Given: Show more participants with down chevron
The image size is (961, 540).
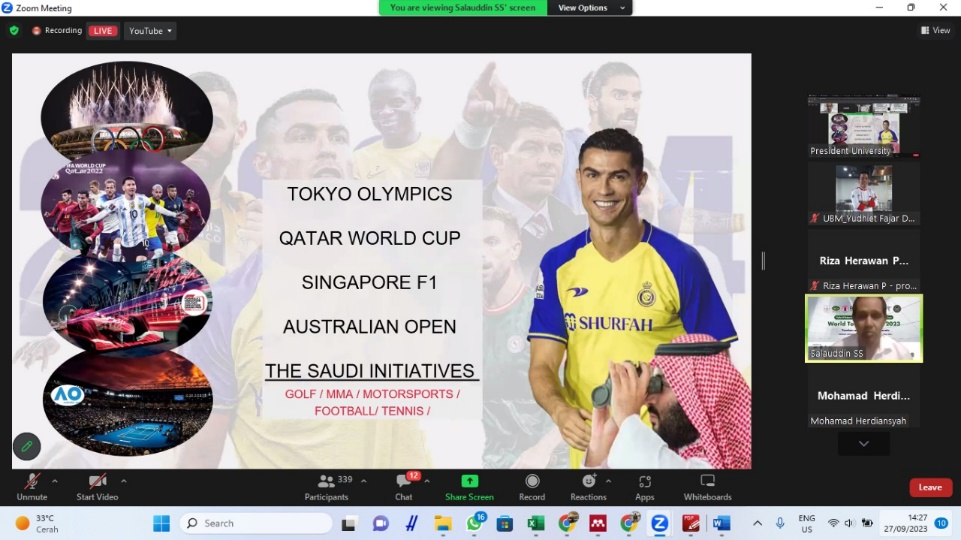Looking at the screenshot, I should pyautogui.click(x=864, y=444).
